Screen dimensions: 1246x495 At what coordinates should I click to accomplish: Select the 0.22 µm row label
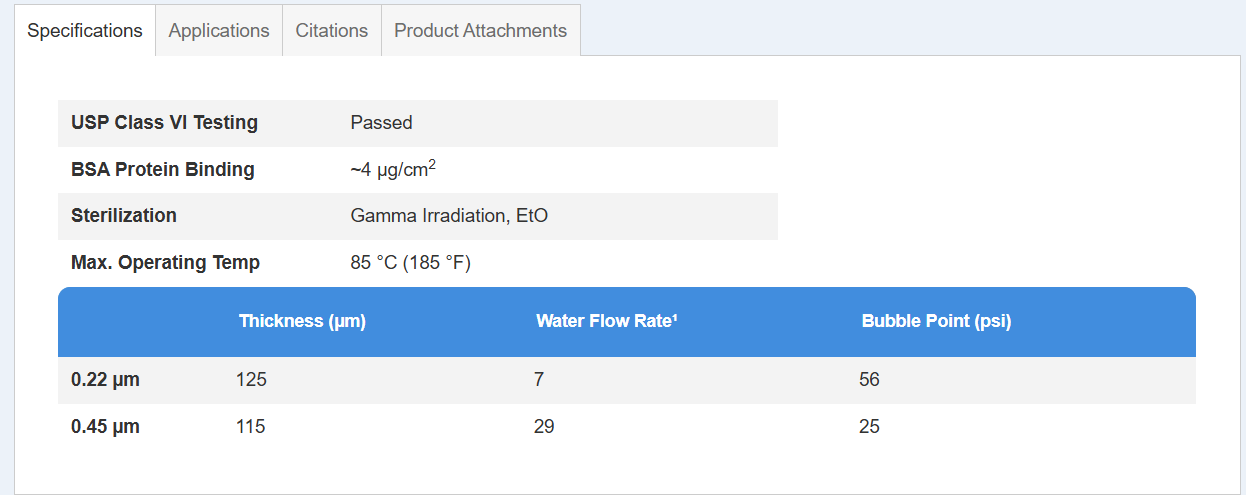[x=105, y=380]
